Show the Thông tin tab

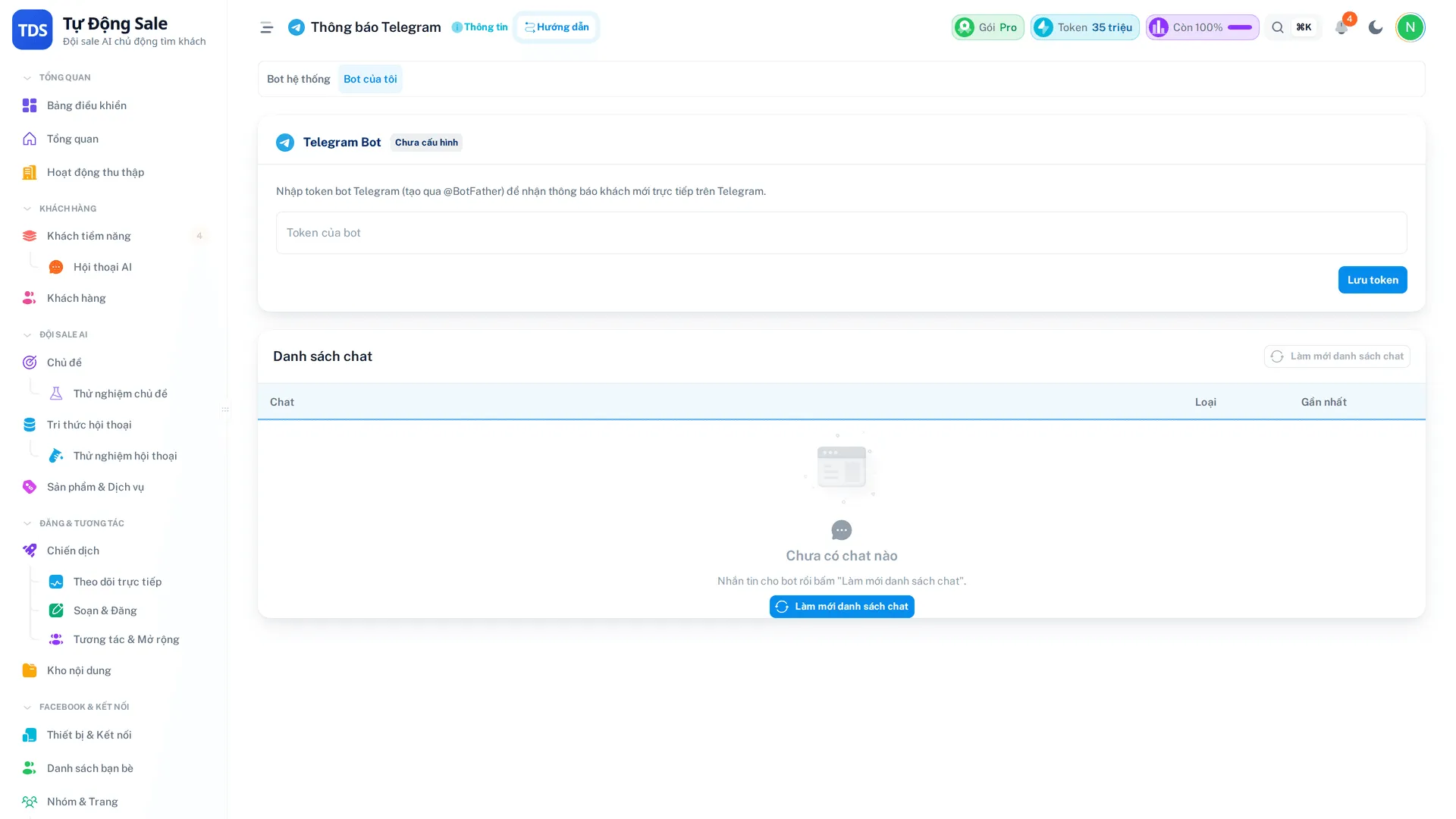click(x=480, y=27)
